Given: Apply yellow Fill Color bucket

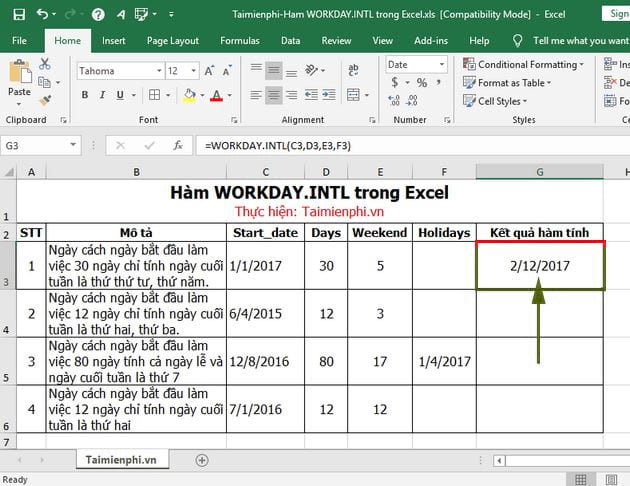Looking at the screenshot, I should pyautogui.click(x=190, y=95).
